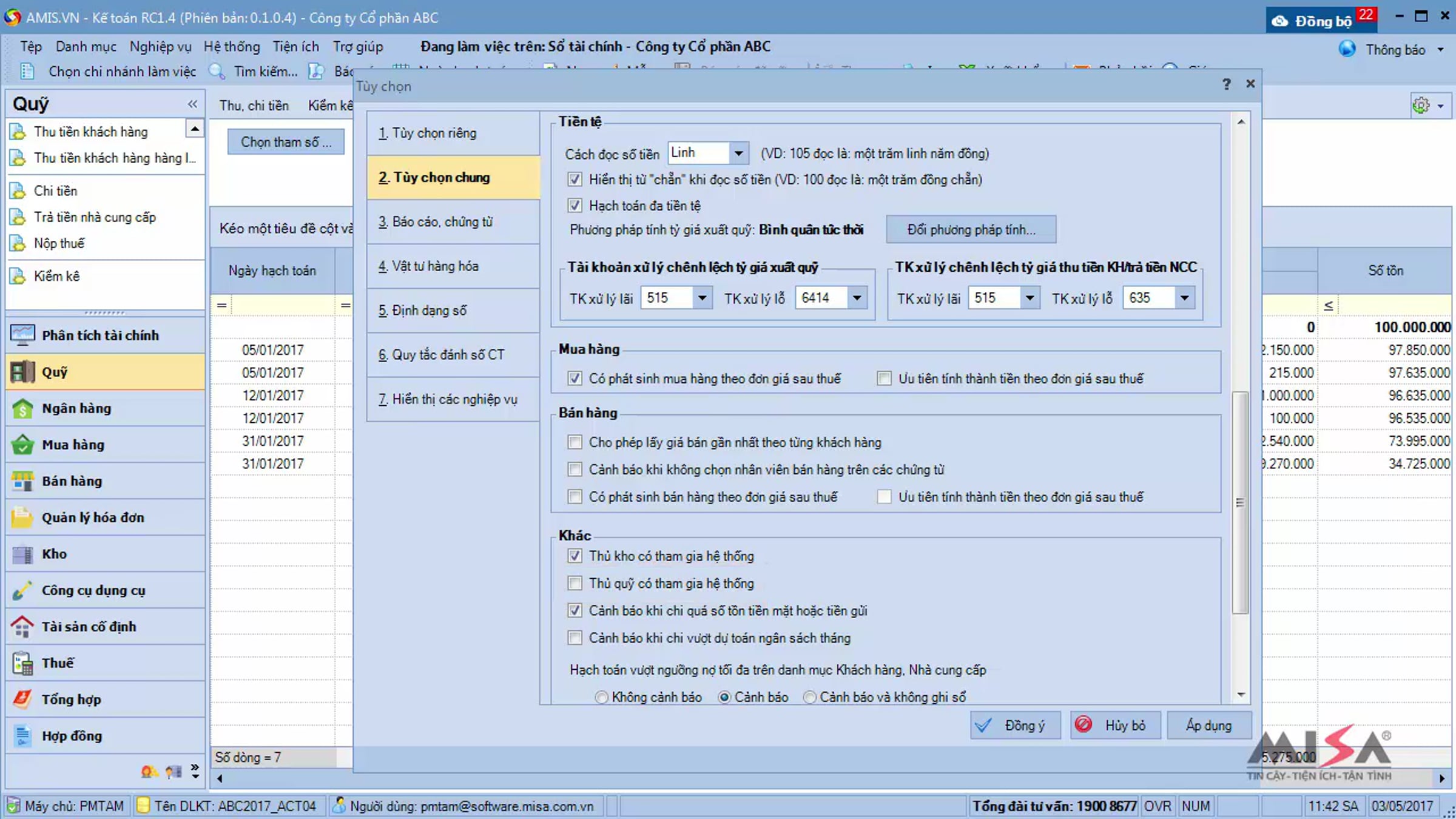Image resolution: width=1456 pixels, height=819 pixels.
Task: Enable Thủ quỹ có tham gia hệ thống
Action: (575, 583)
